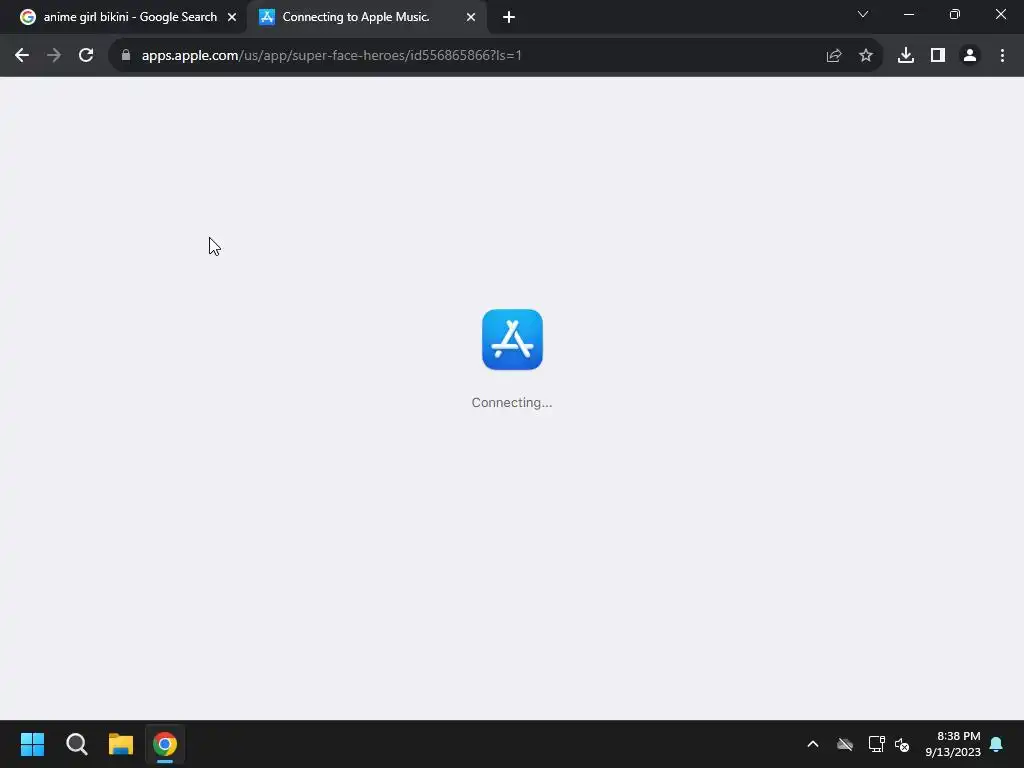Viewport: 1024px width, 768px height.
Task: Click the muted volume tray icon
Action: click(x=902, y=744)
